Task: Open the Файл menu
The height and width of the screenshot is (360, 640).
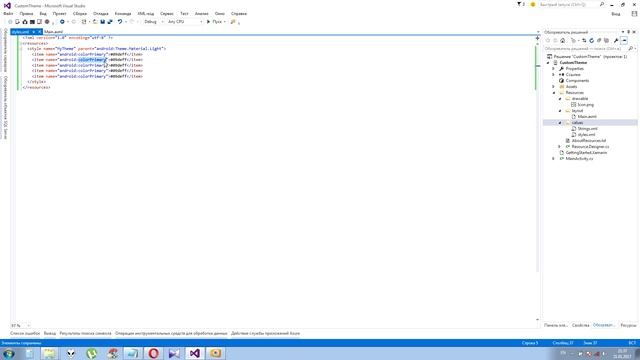Action: click(x=8, y=13)
